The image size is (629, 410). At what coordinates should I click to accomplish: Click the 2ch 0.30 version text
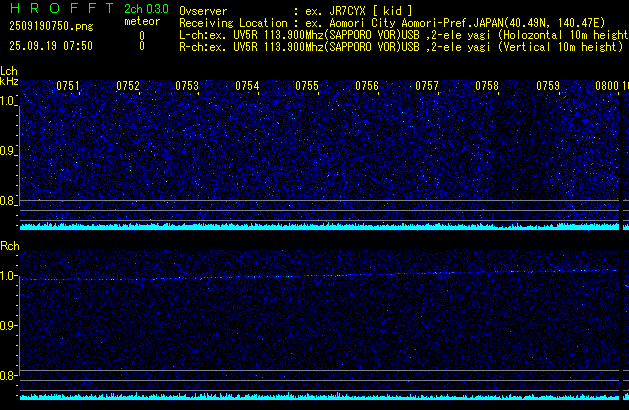click(x=146, y=9)
